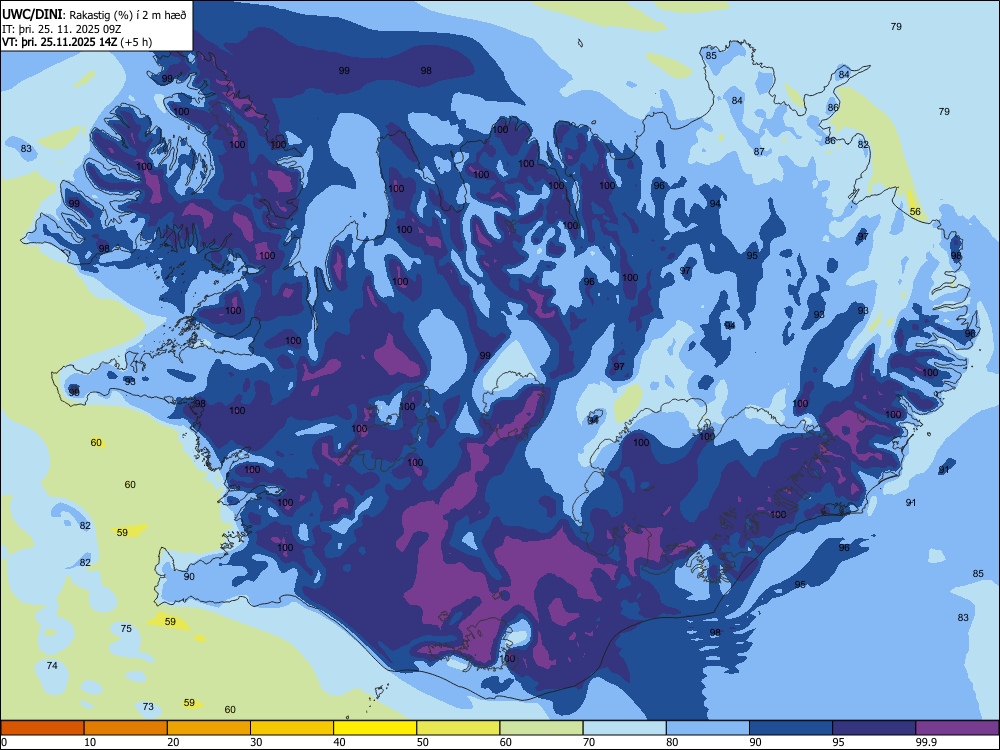Select the legend tick label '30'
This screenshot has height=750, width=1000.
[256, 742]
